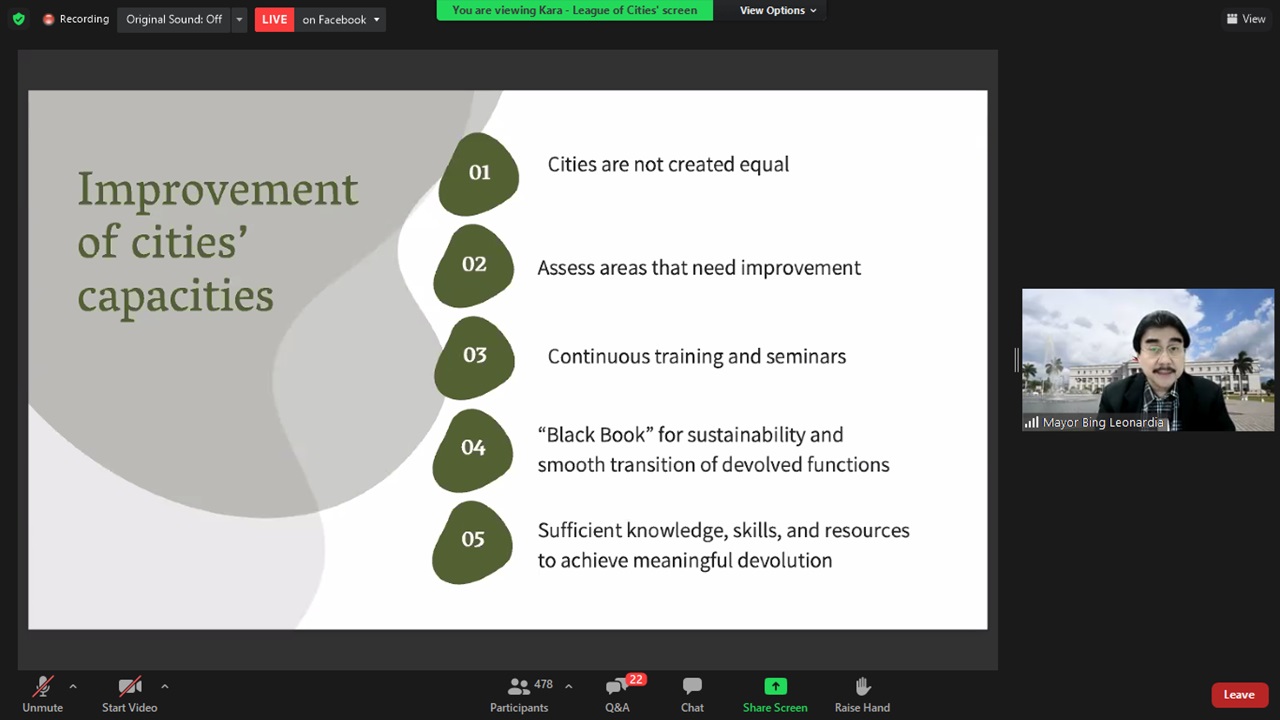Image resolution: width=1280 pixels, height=720 pixels.
Task: Click the 05 bullet on the slide
Action: pos(473,540)
